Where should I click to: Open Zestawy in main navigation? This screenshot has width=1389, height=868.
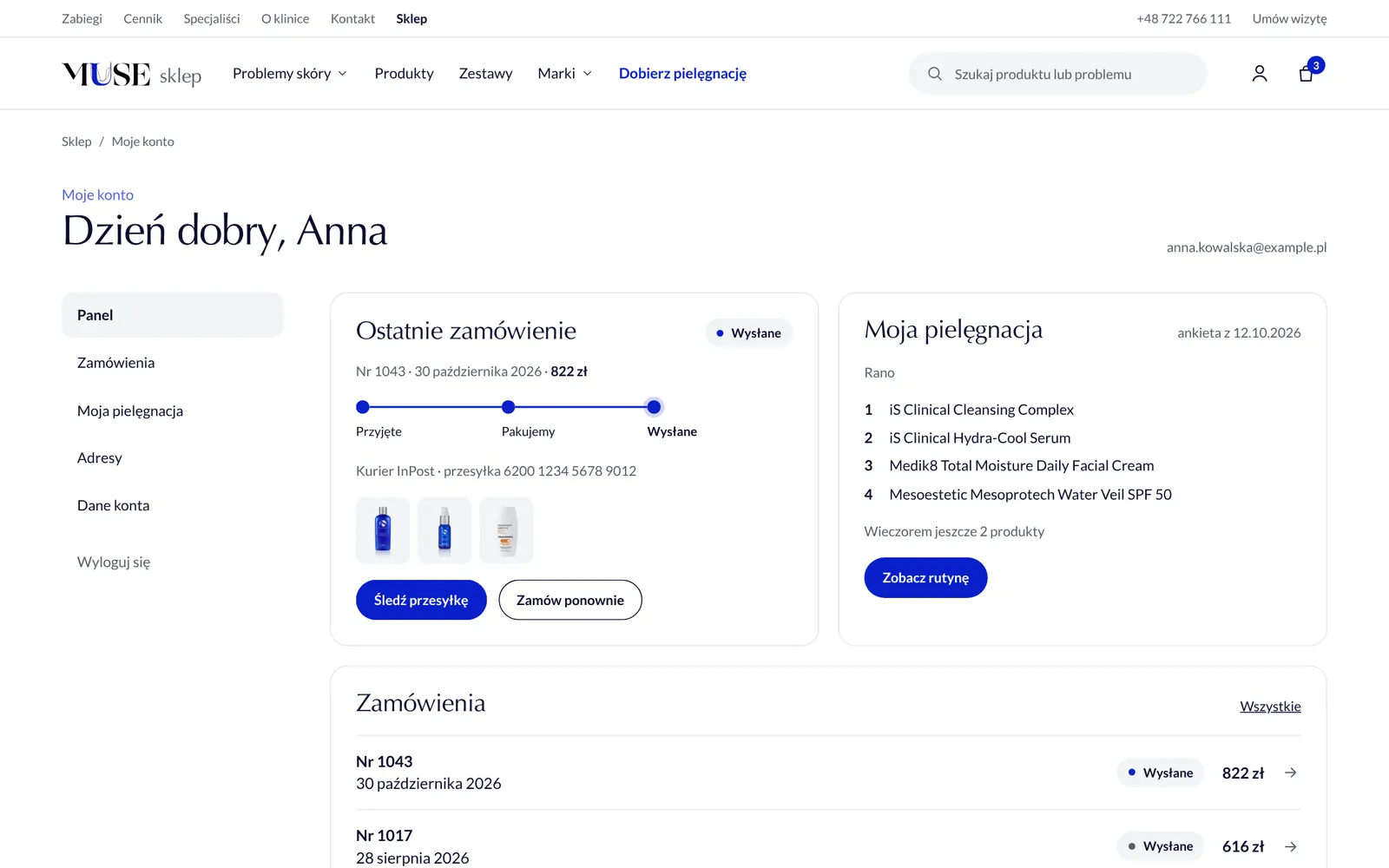coord(485,74)
